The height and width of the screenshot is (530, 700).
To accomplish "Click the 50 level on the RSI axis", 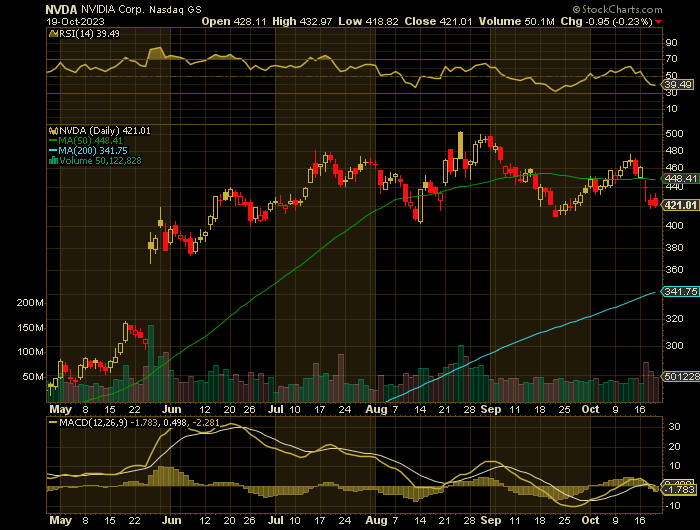I will pos(671,75).
